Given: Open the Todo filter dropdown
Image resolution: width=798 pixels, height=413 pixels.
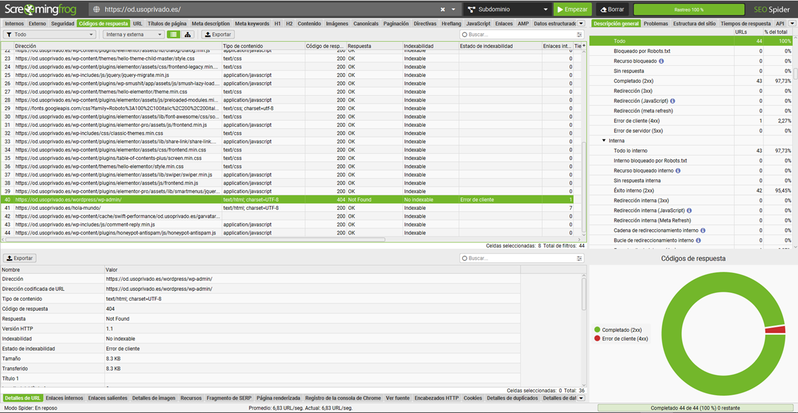Looking at the screenshot, I should click(49, 35).
